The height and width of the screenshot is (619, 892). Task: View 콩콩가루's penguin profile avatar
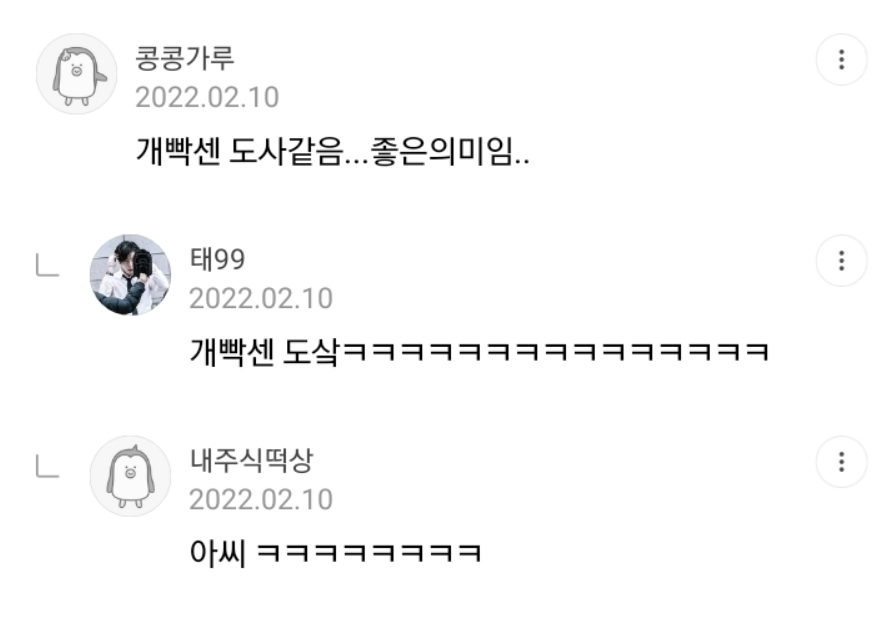(77, 74)
